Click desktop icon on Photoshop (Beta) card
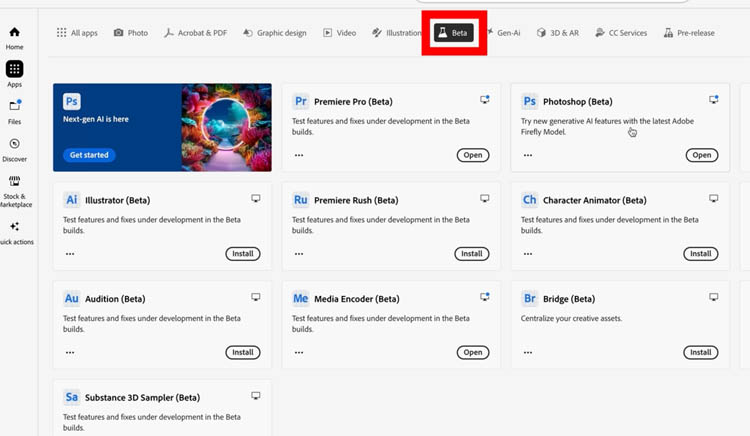Viewport: 750px width, 436px height. tap(714, 99)
